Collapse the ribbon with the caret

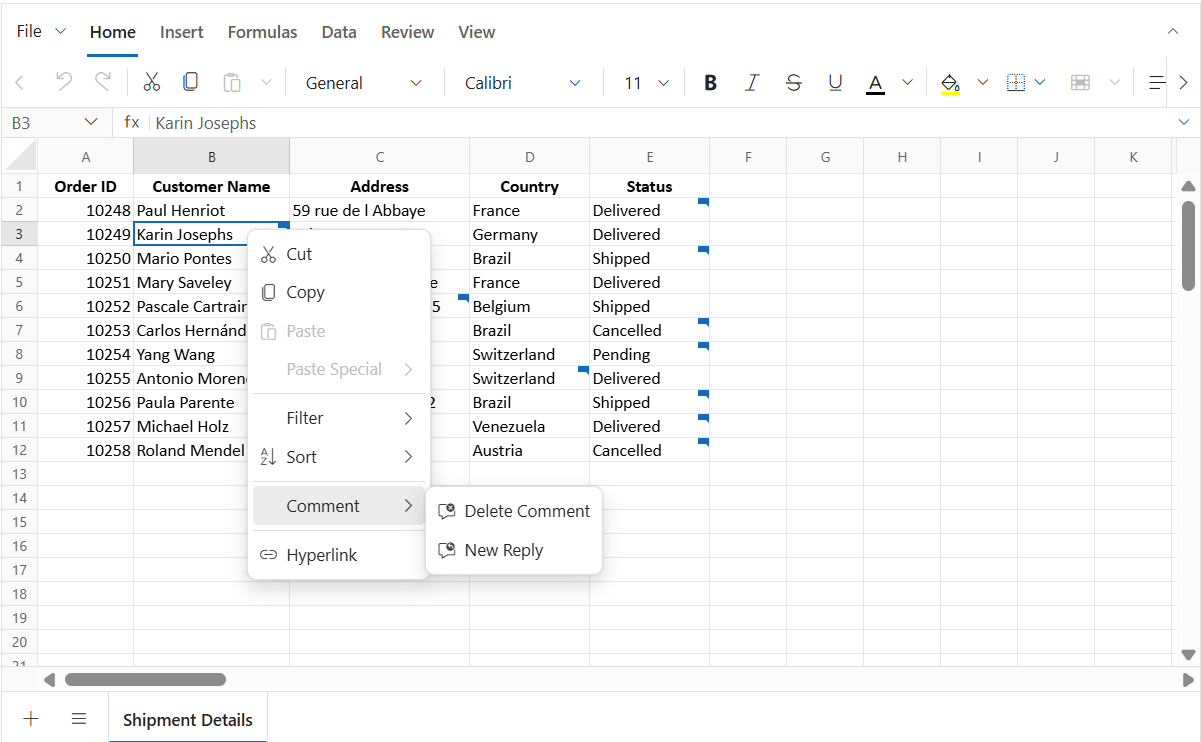(x=1173, y=32)
